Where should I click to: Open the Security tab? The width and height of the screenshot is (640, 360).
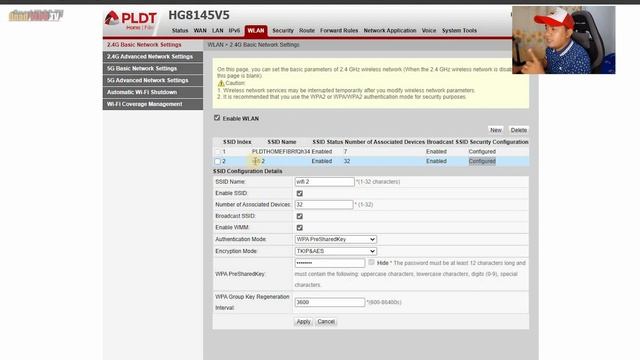click(x=283, y=31)
